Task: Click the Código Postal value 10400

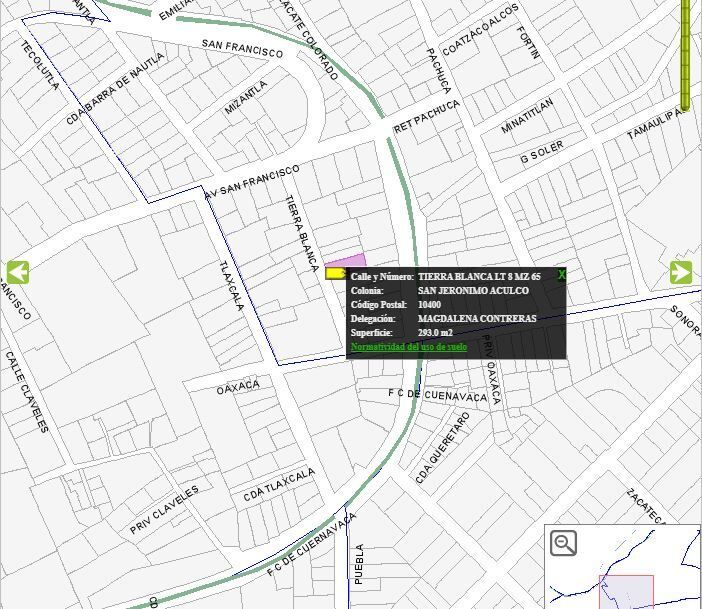Action: [x=429, y=304]
